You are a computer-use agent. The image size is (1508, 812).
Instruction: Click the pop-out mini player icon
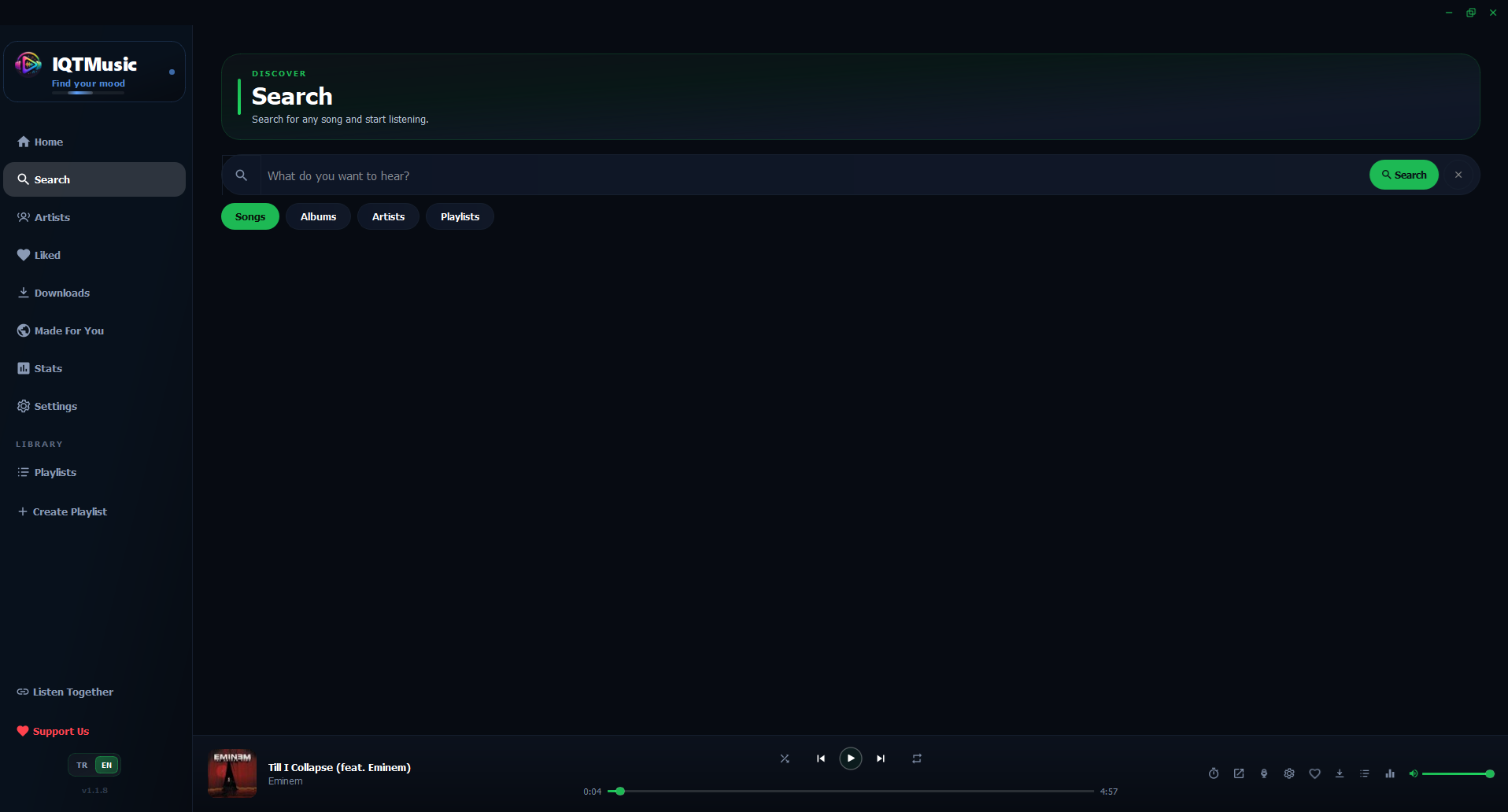1239,773
